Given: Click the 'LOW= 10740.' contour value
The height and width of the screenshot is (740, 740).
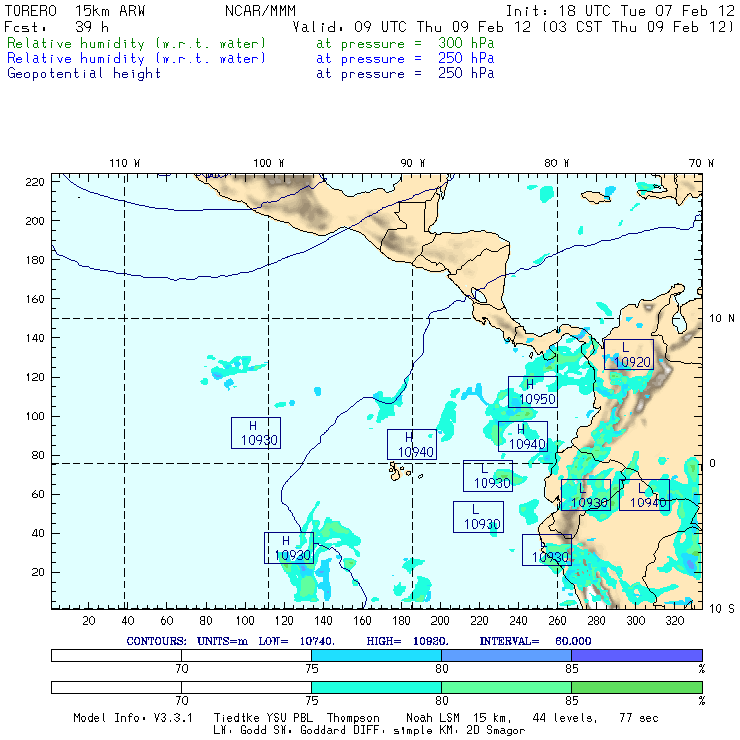Looking at the screenshot, I should click(x=296, y=641).
